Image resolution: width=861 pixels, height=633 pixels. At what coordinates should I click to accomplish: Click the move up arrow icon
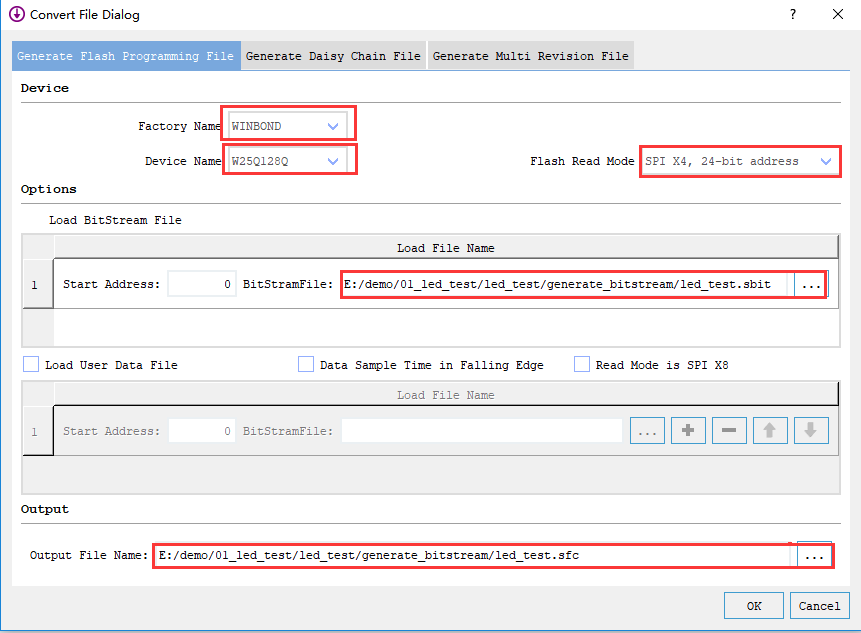click(x=770, y=430)
